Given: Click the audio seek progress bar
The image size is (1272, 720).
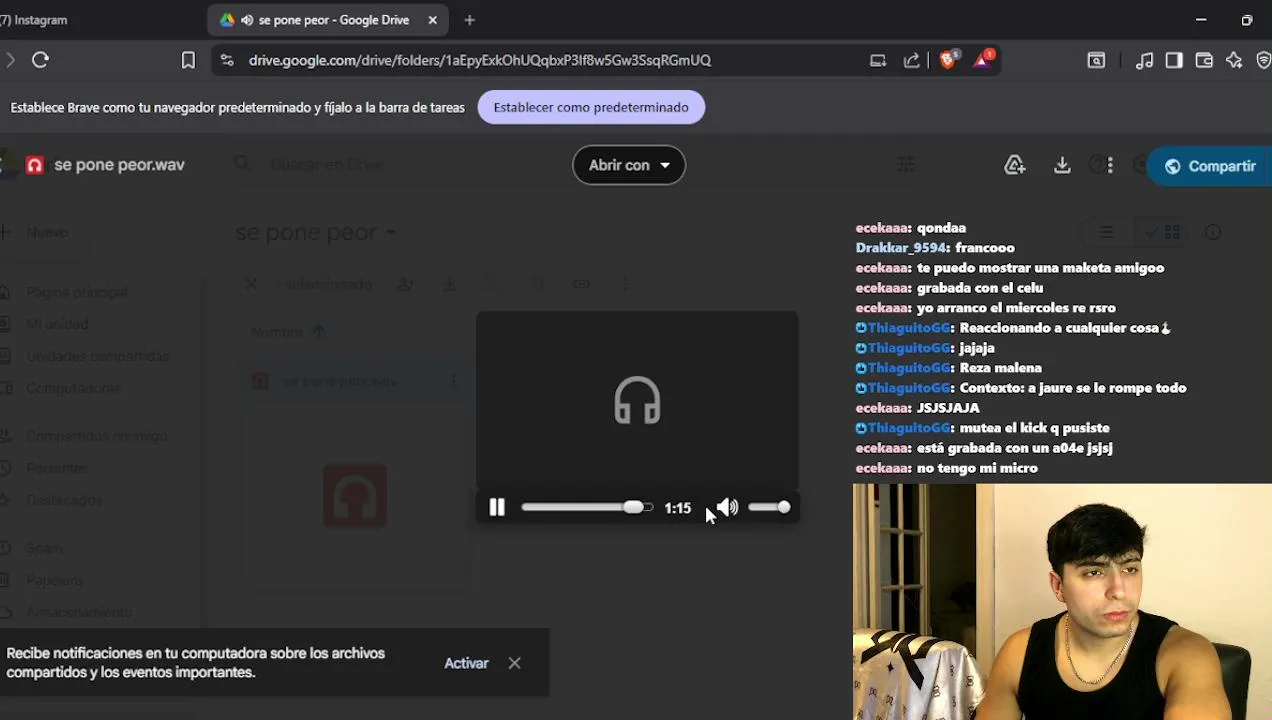Looking at the screenshot, I should coord(587,508).
